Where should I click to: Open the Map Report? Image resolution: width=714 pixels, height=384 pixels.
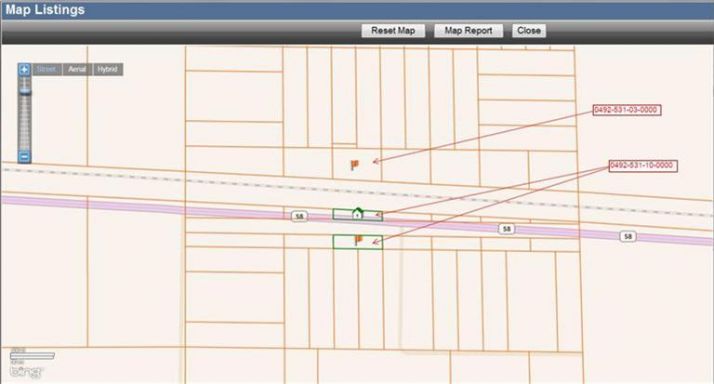(468, 31)
